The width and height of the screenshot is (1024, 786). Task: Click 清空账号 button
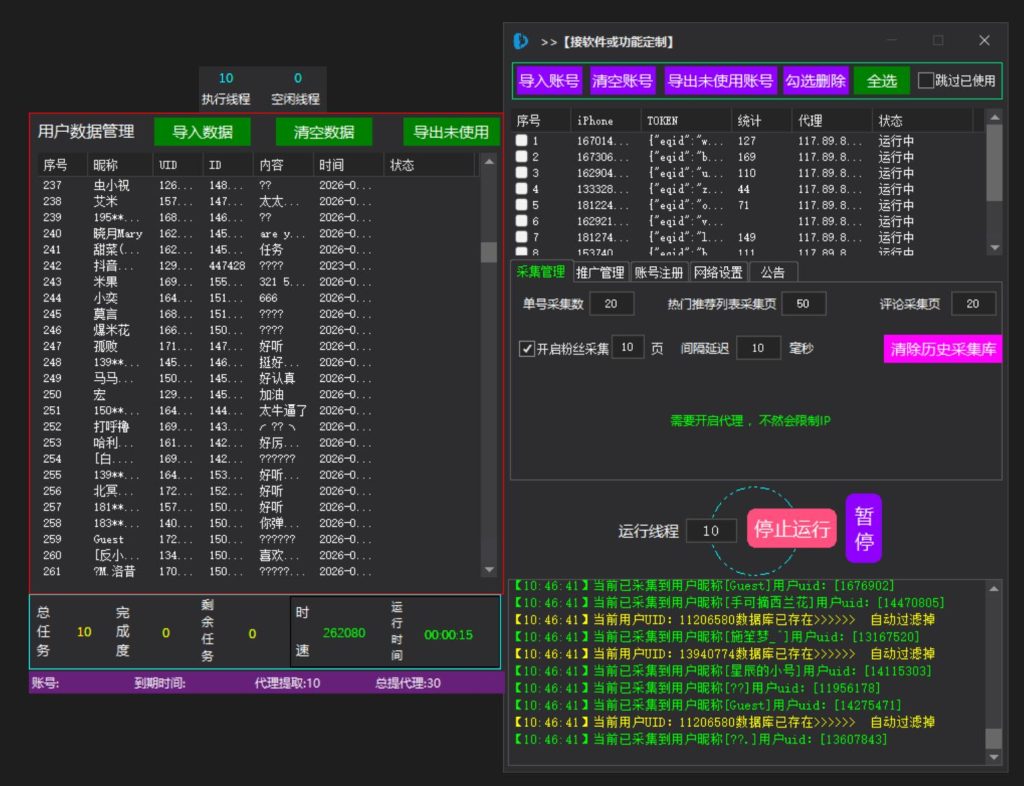point(622,81)
